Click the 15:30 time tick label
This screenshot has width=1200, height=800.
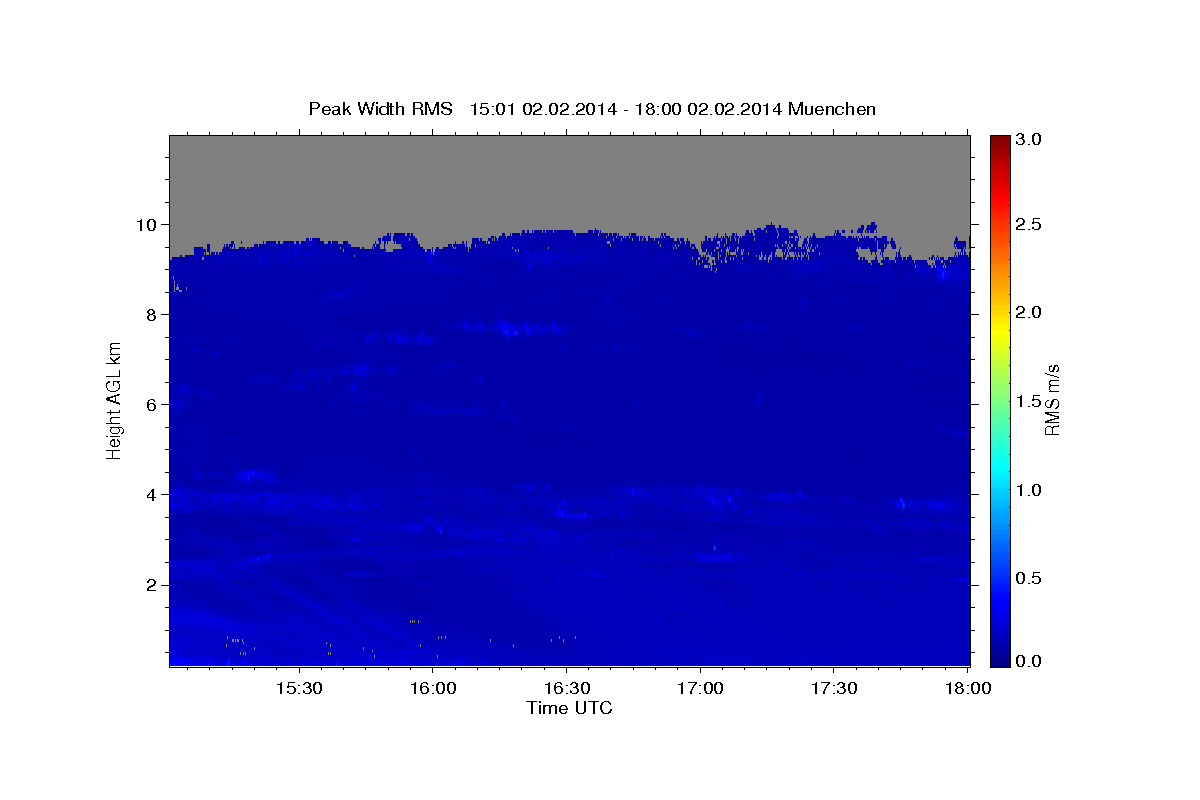(x=298, y=689)
